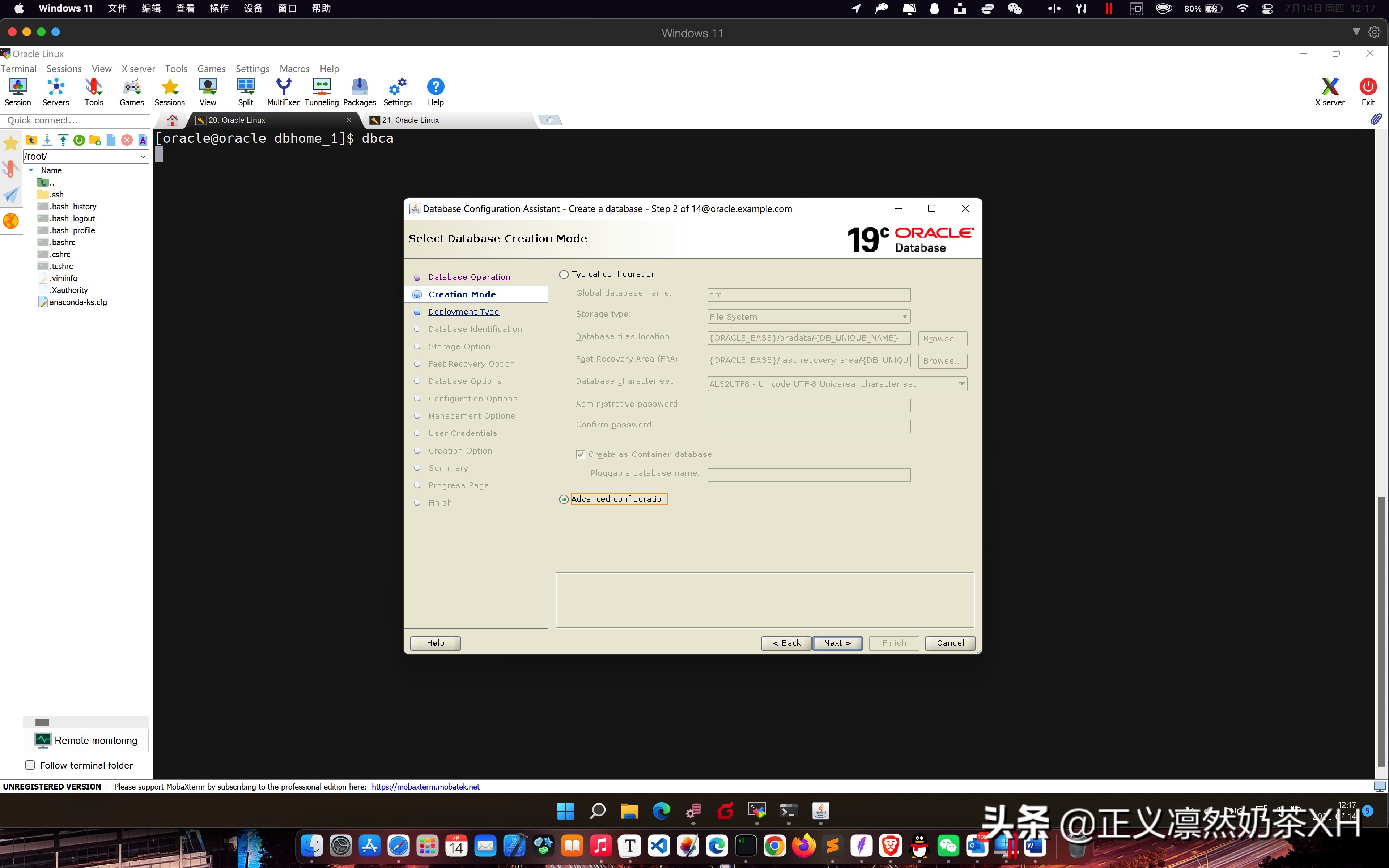Open the Packages manager

[359, 91]
